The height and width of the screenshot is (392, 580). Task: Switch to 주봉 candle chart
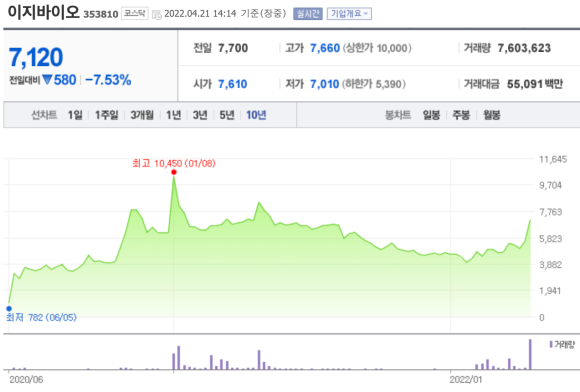(461, 115)
